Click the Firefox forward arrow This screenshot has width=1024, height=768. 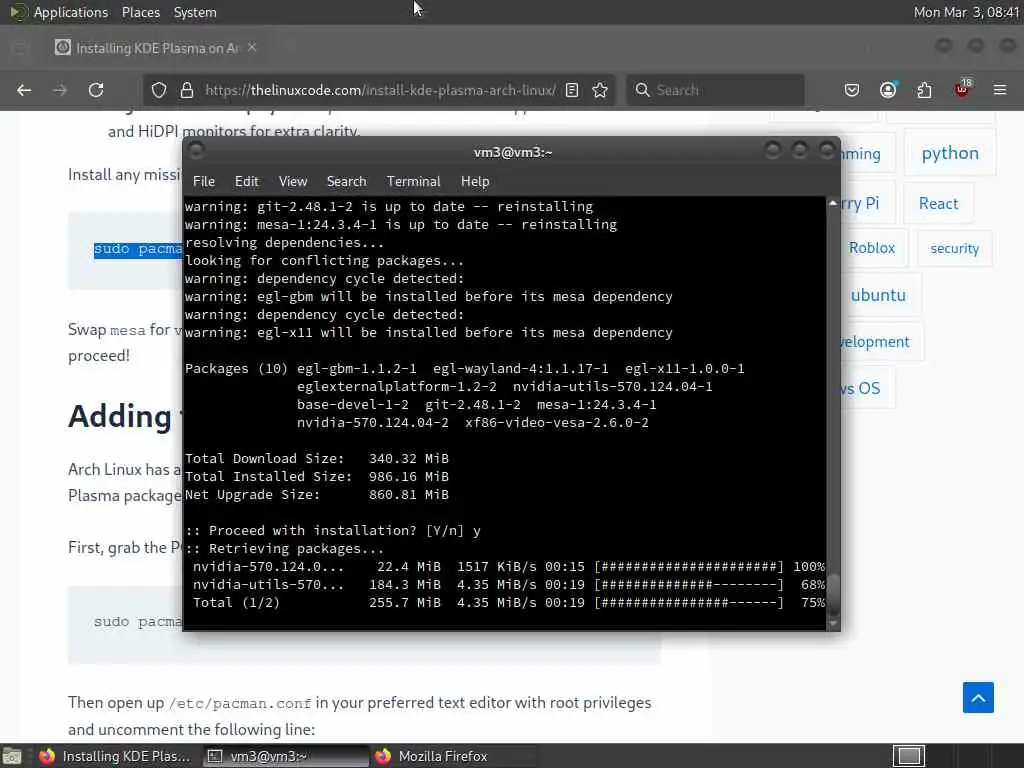pos(60,90)
